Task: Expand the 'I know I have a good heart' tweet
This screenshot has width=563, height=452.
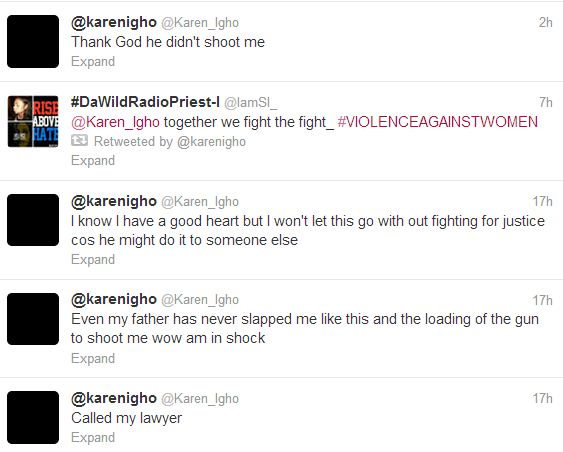Action: point(93,259)
